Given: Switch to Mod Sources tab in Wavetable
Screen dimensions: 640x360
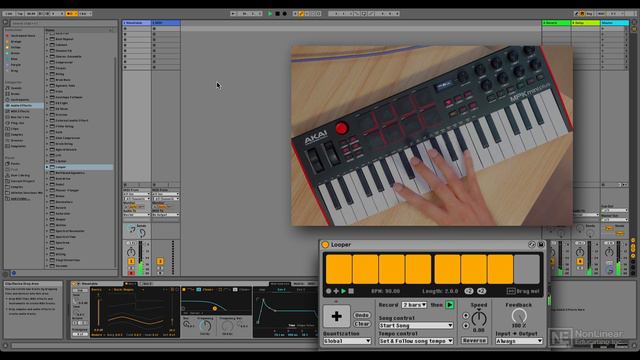Looking at the screenshot, I should [x=280, y=284].
